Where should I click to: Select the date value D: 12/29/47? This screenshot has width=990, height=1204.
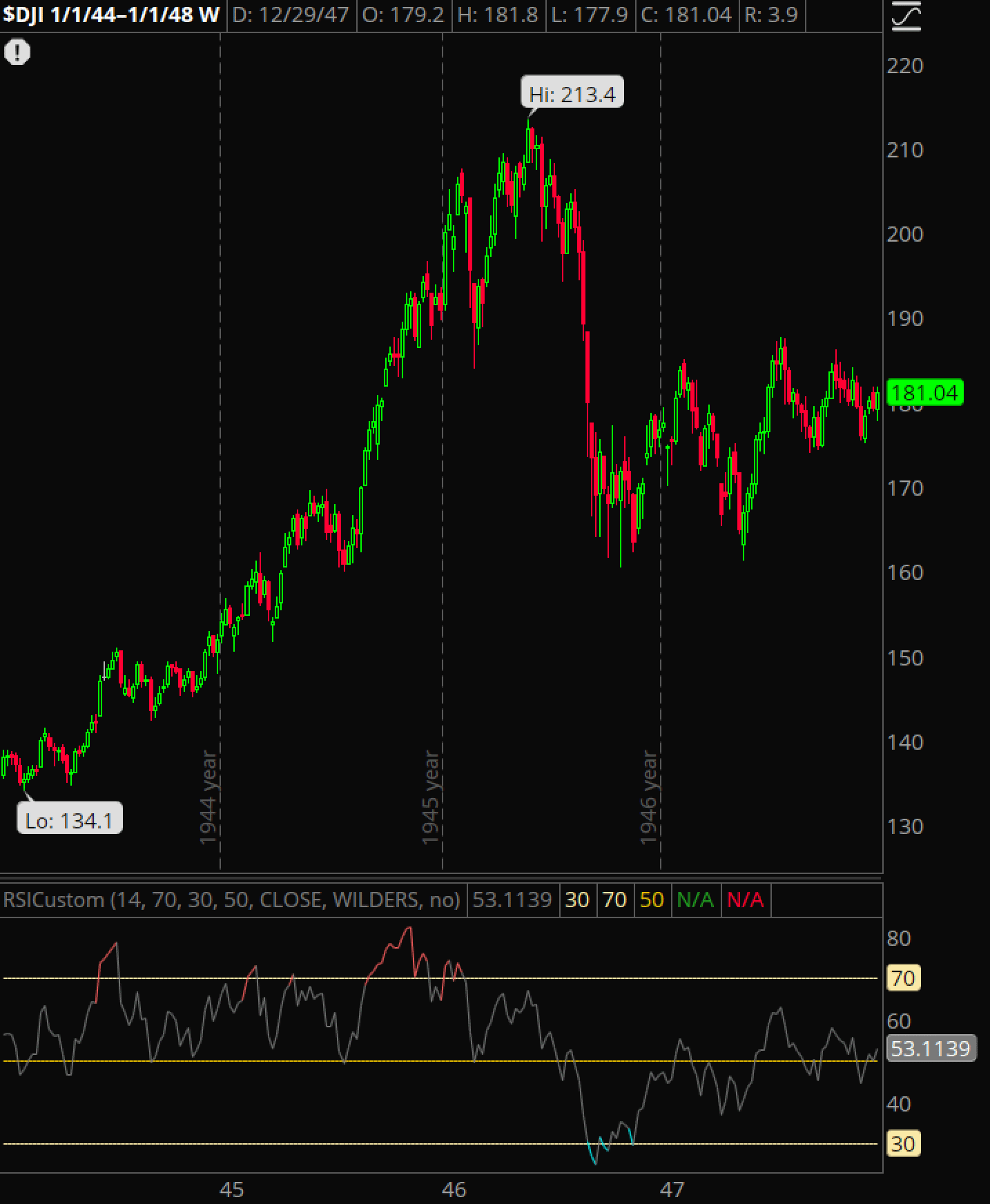(291, 14)
